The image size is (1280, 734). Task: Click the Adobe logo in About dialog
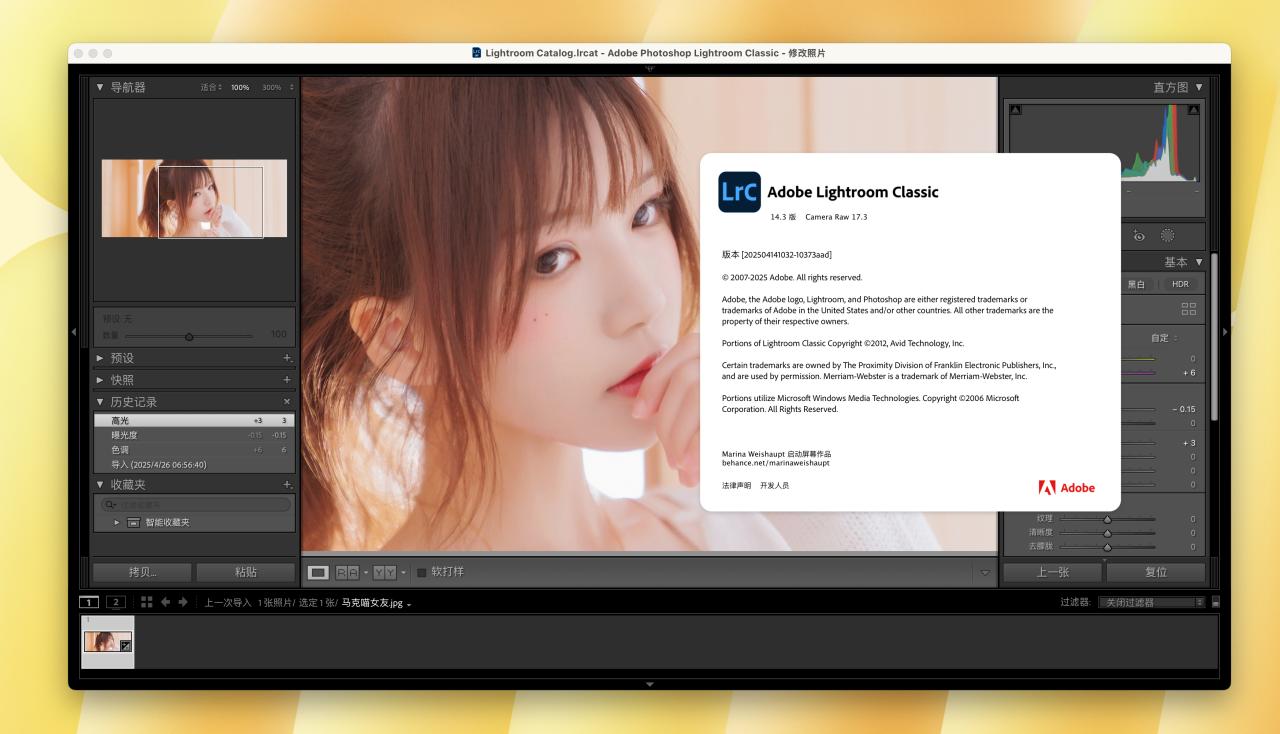pos(1067,488)
